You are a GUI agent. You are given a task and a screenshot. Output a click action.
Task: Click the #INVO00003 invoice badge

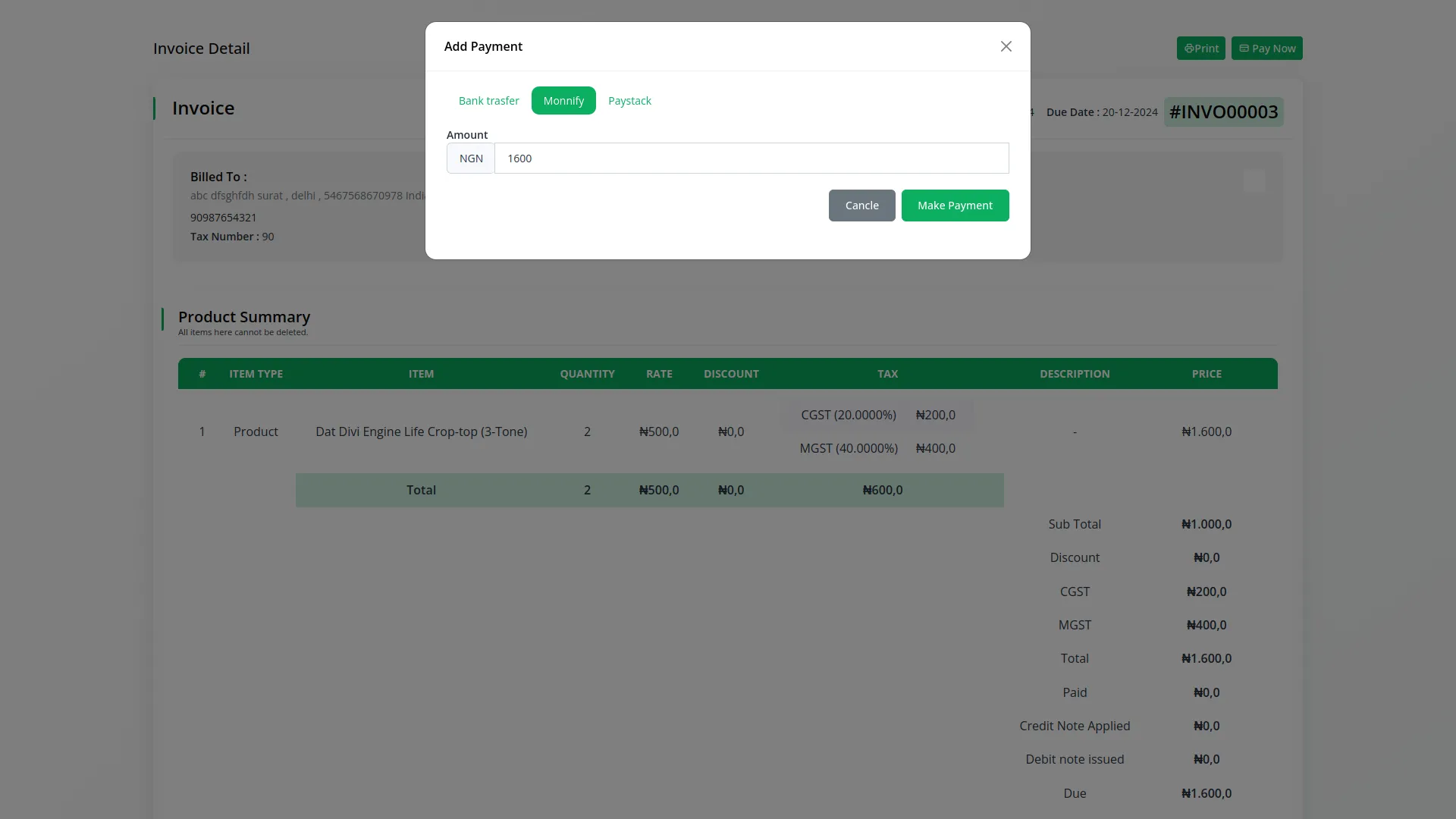point(1223,112)
